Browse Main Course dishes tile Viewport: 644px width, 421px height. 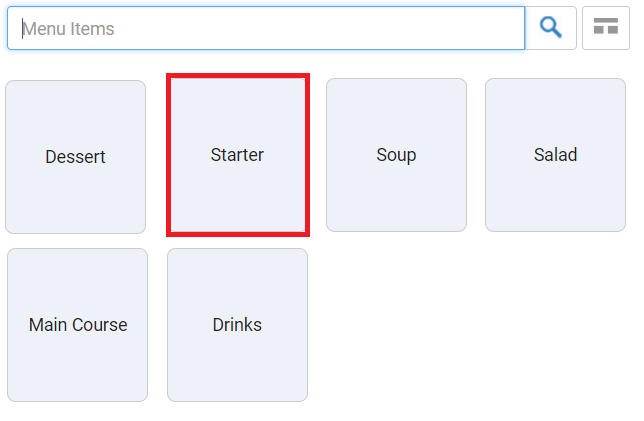78,325
